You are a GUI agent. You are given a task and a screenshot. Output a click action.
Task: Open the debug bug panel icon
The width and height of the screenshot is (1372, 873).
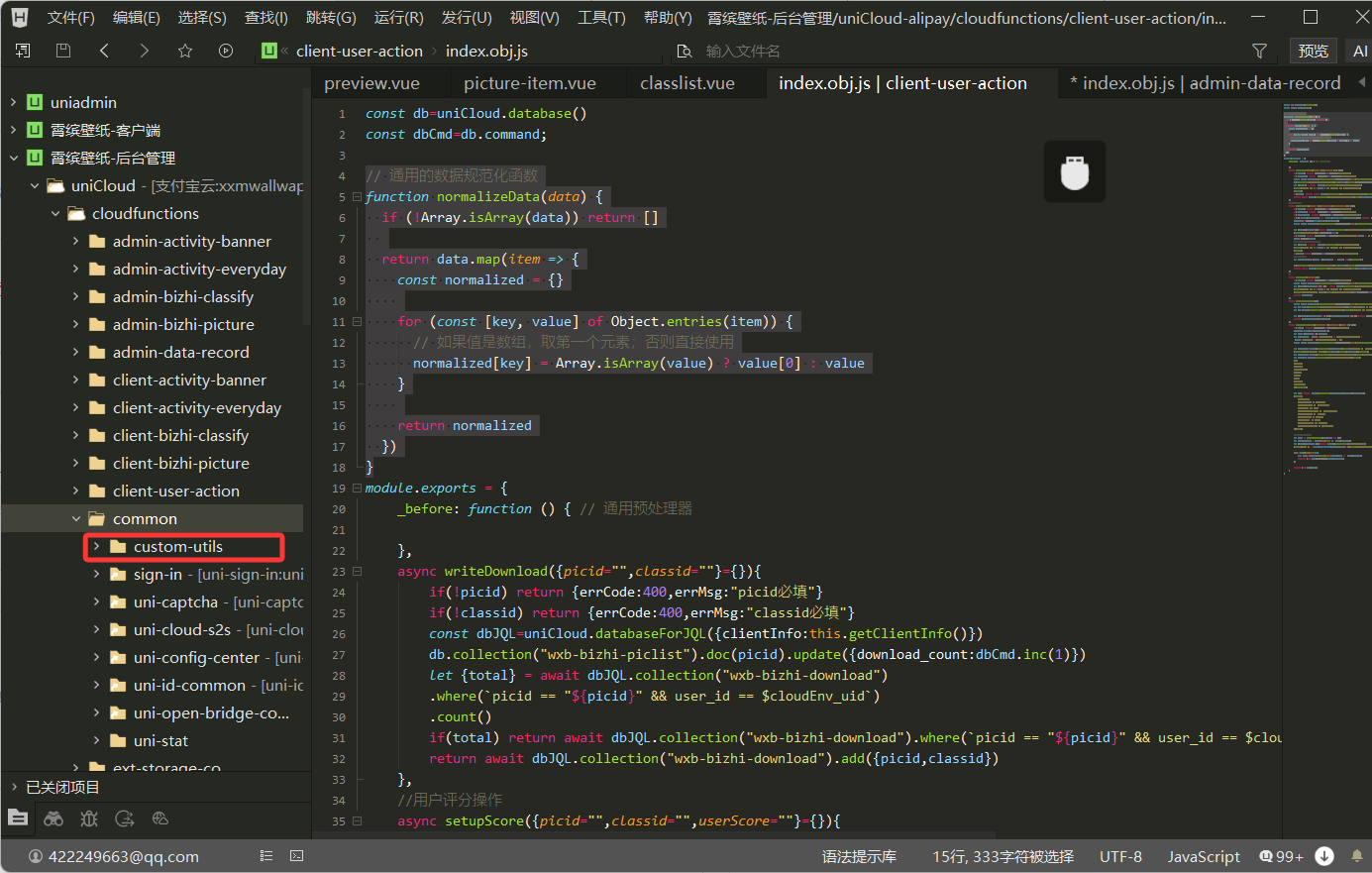89,818
